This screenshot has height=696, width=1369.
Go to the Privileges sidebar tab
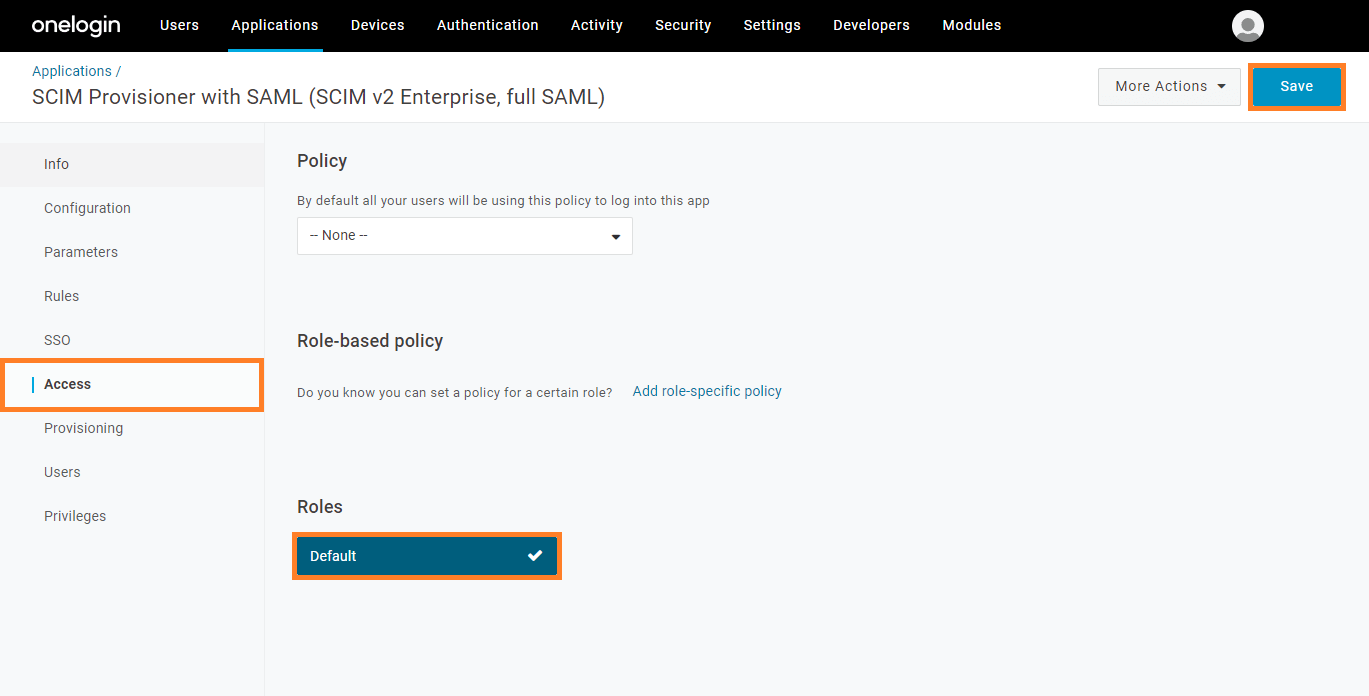(132, 516)
